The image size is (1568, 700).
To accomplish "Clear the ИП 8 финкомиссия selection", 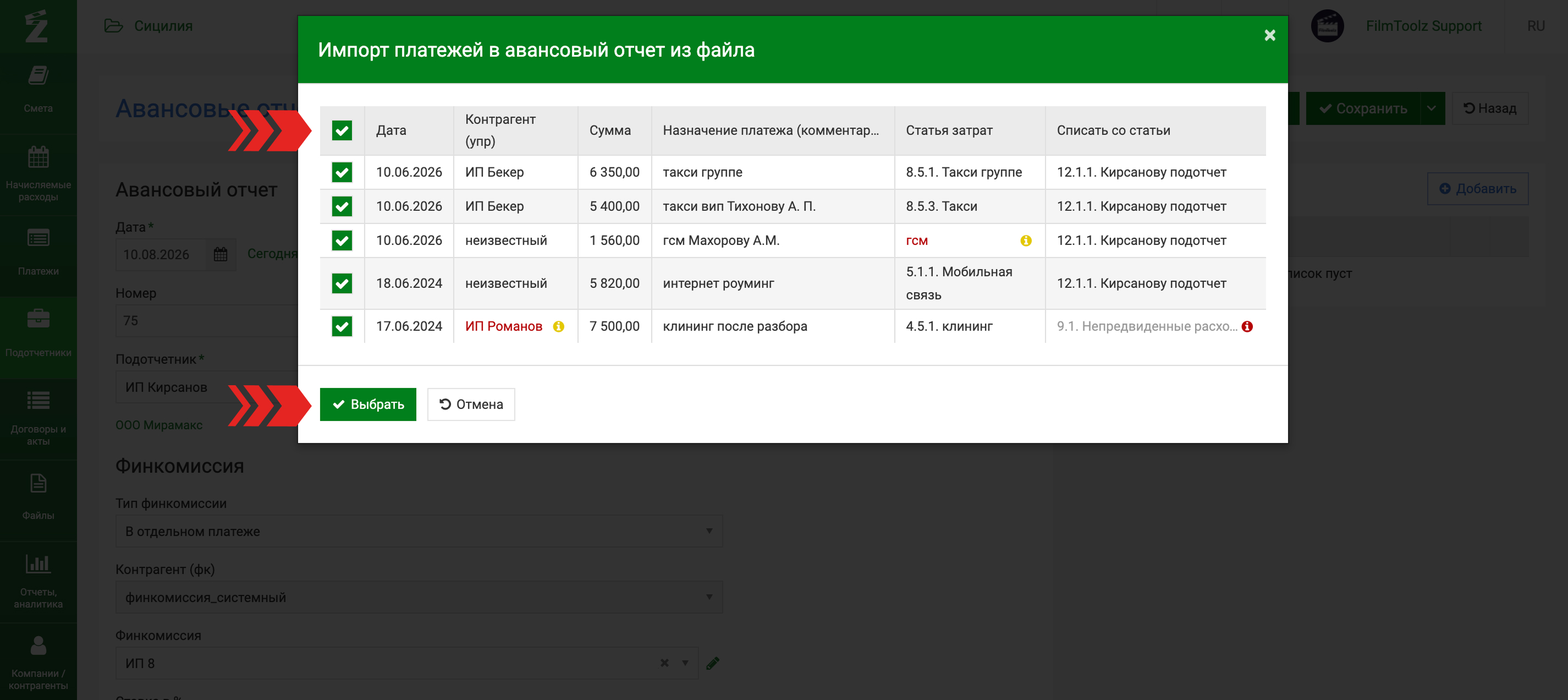I will [x=664, y=663].
